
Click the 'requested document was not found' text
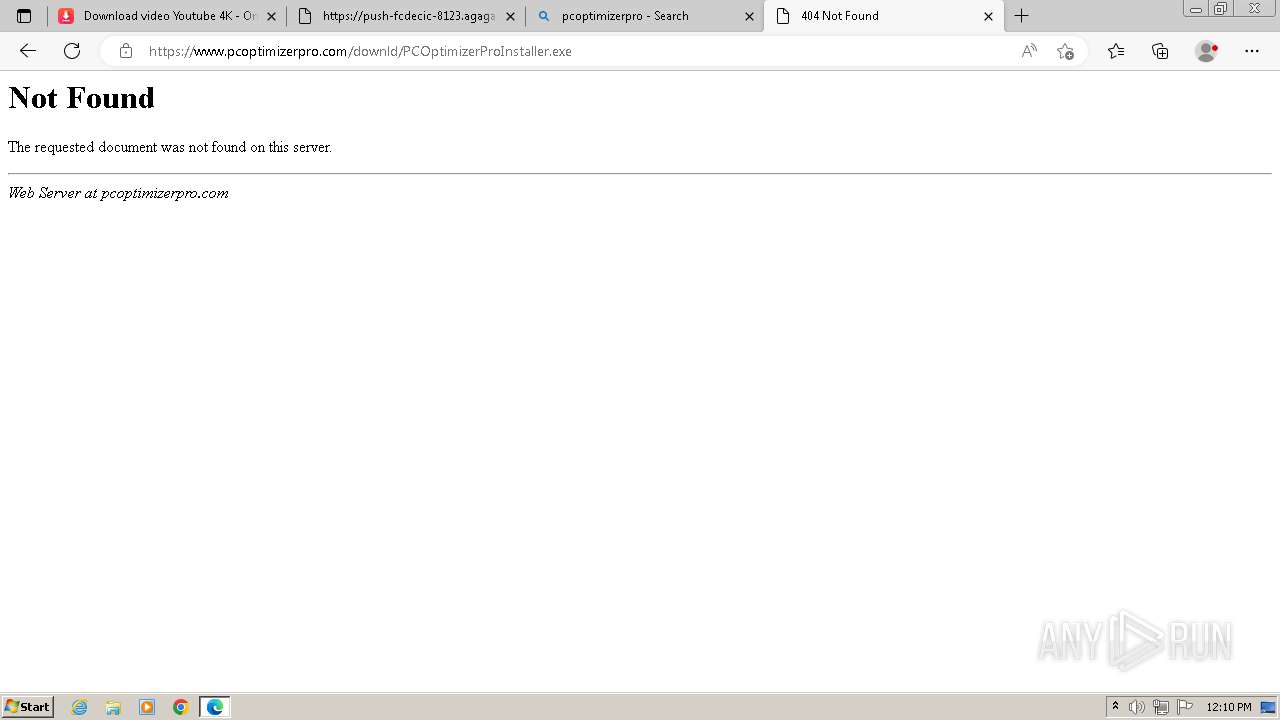tap(170, 147)
